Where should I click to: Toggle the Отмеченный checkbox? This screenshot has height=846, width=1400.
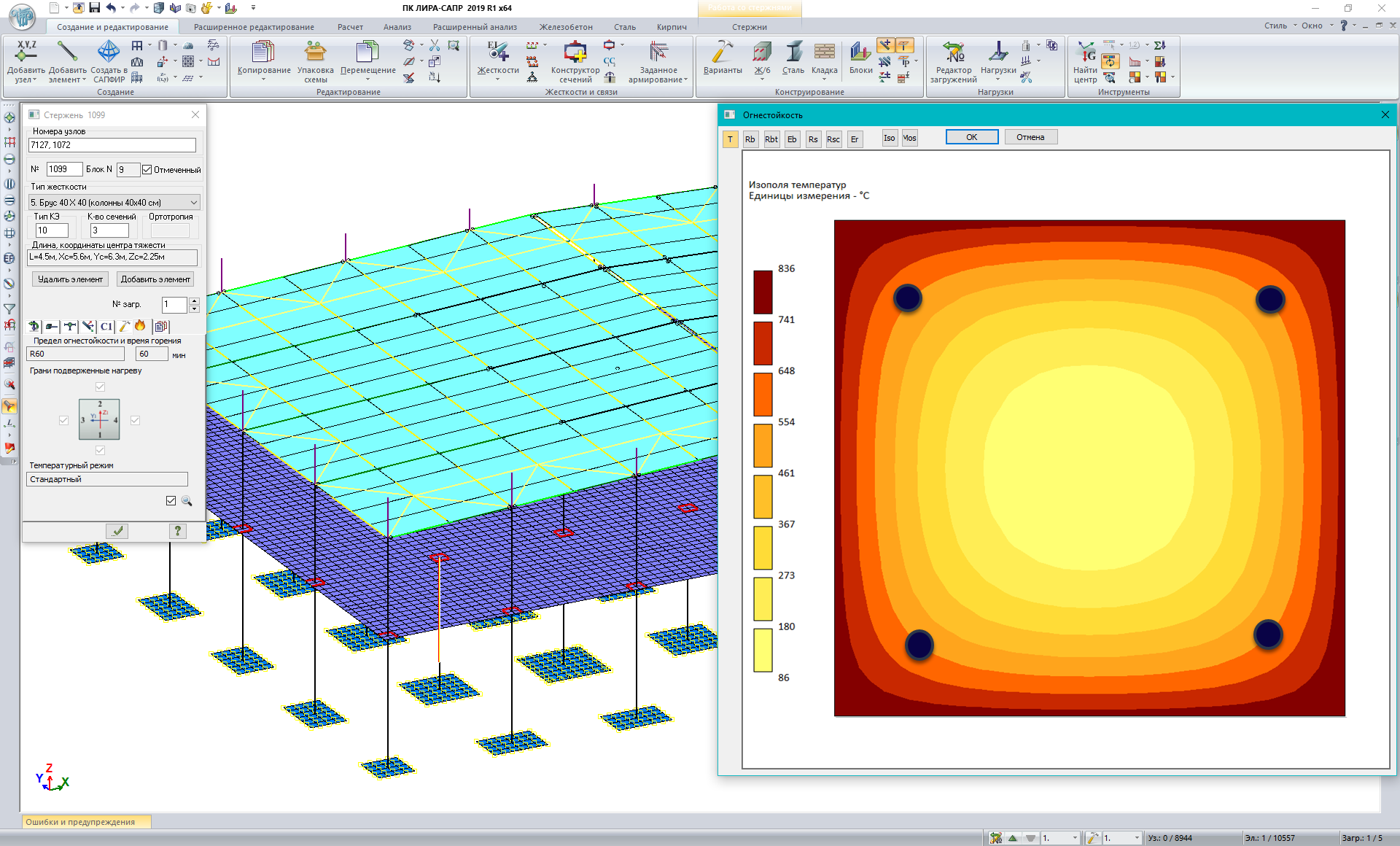[x=147, y=170]
